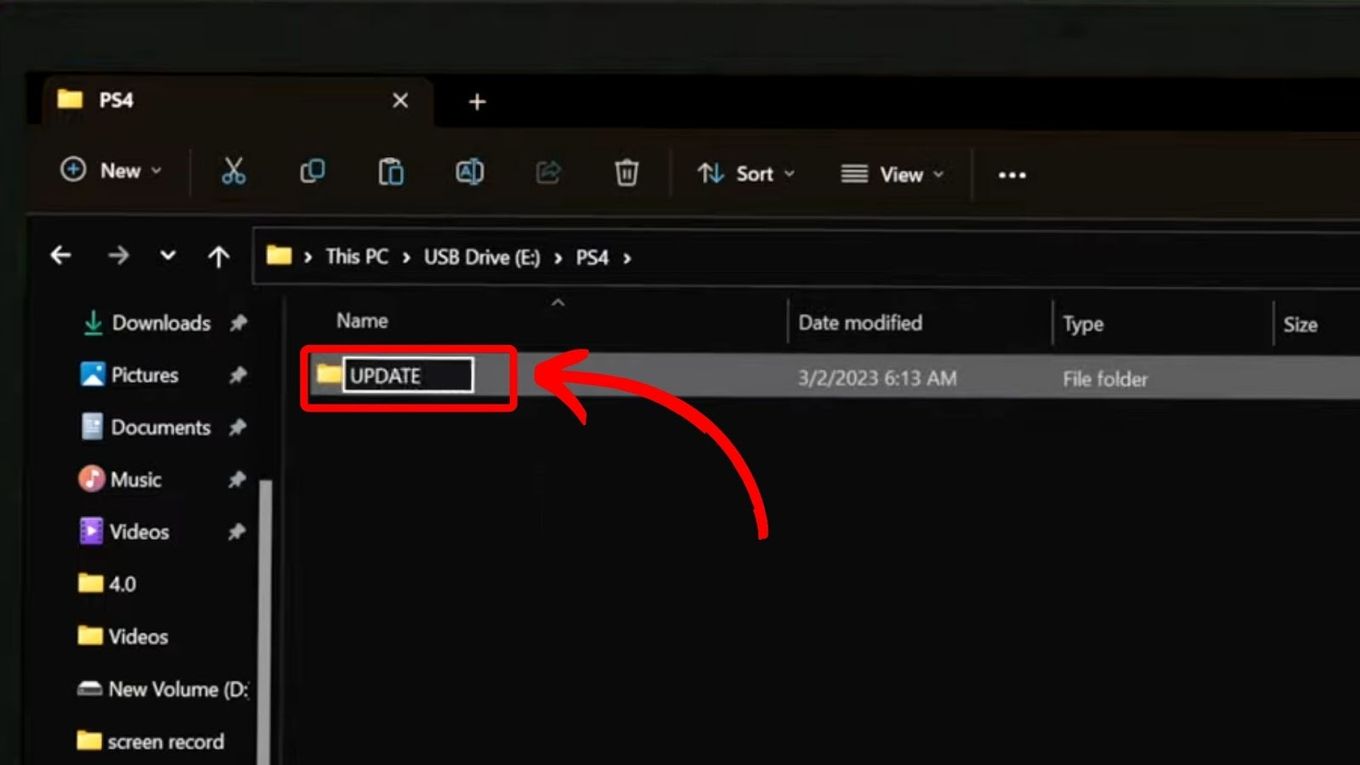Select the Paste icon
This screenshot has height=765, width=1360.
391,171
